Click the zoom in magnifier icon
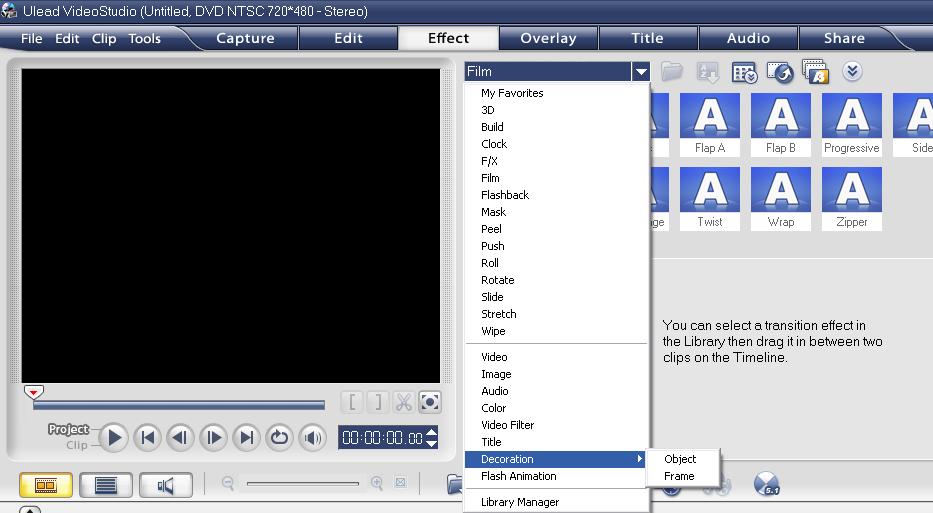Viewport: 933px width, 513px height. pyautogui.click(x=377, y=483)
